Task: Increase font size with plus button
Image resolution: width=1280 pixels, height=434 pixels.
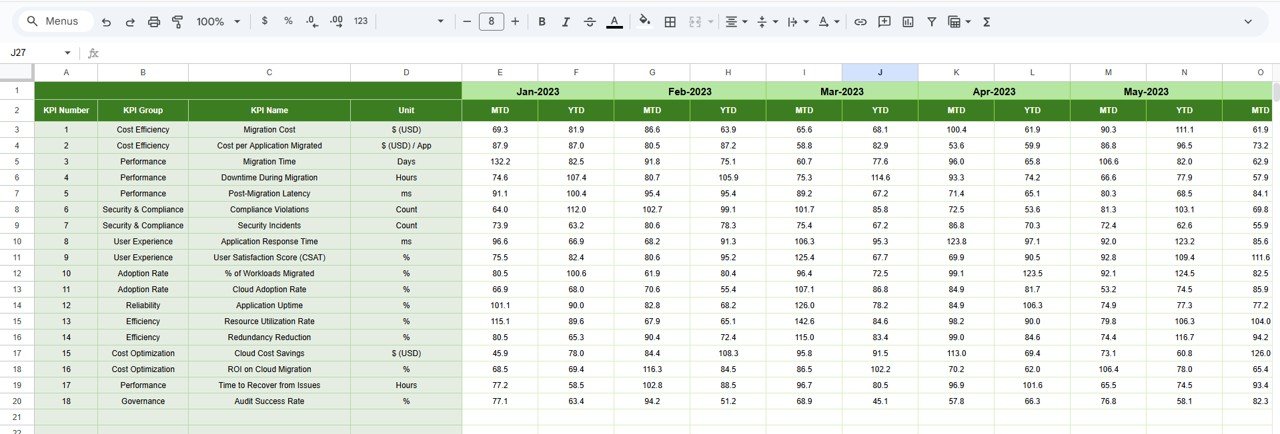Action: pyautogui.click(x=515, y=21)
